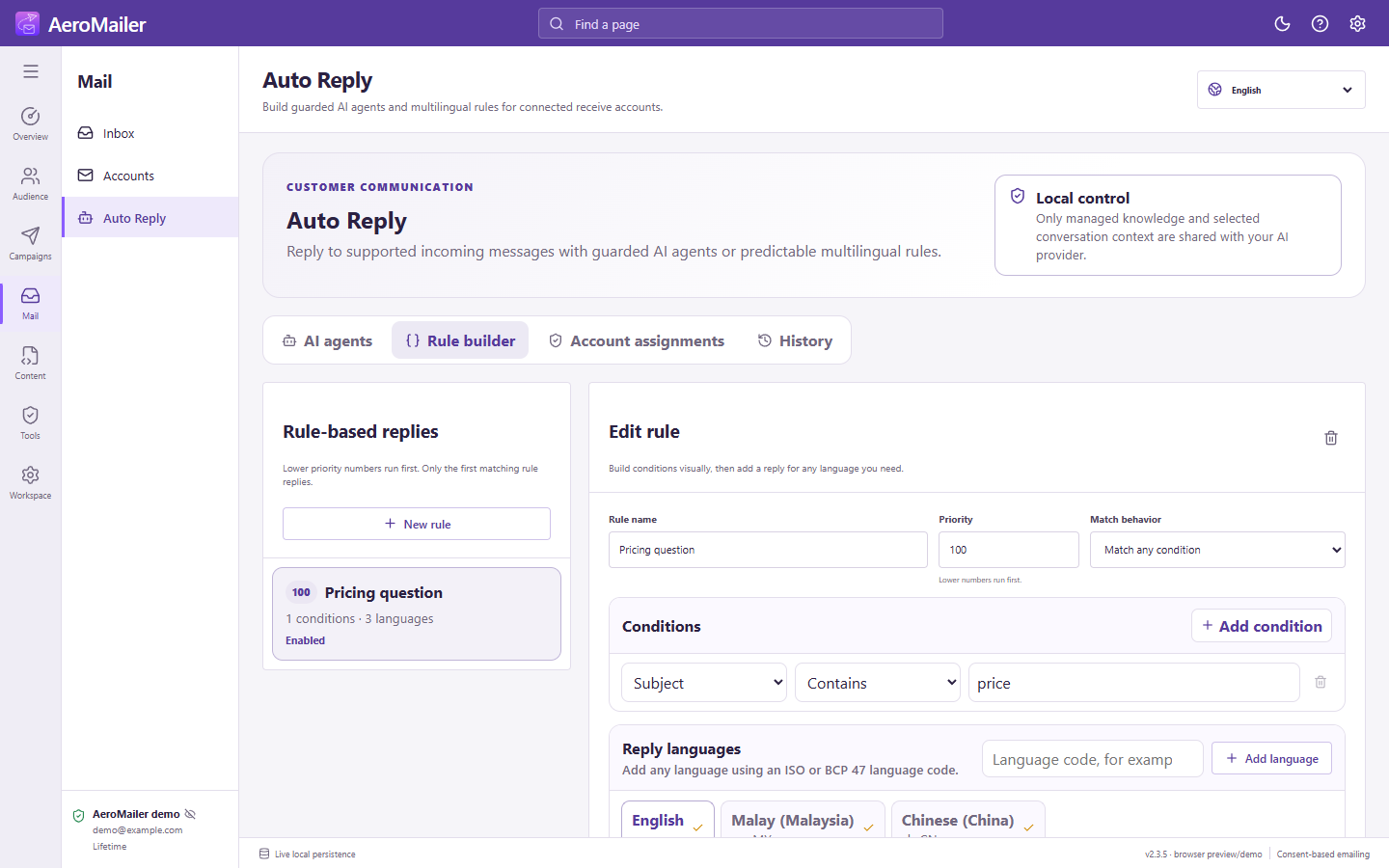Click the Add condition button
1389x868 pixels.
[1262, 626]
